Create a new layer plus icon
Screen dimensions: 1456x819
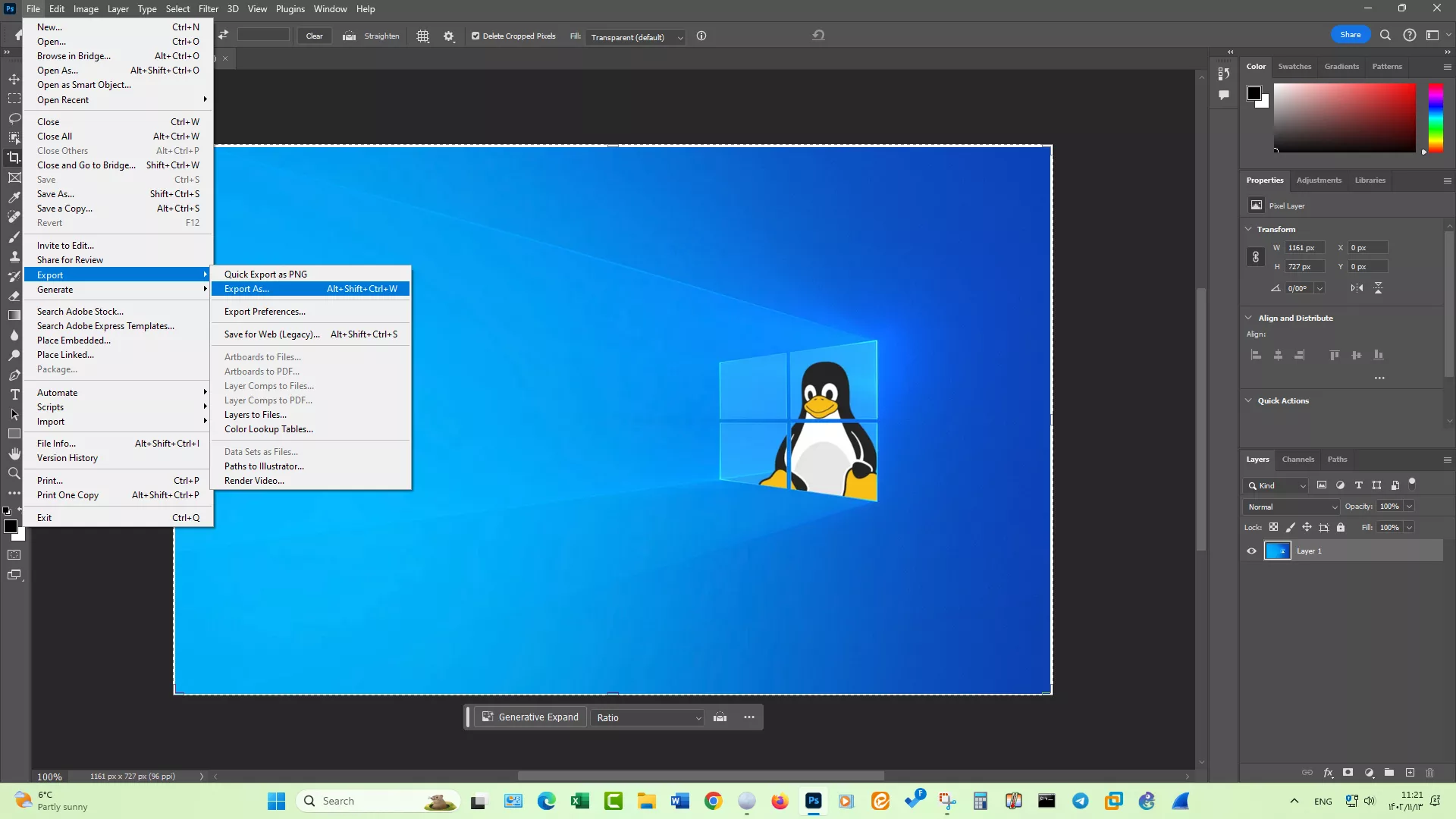1410,773
